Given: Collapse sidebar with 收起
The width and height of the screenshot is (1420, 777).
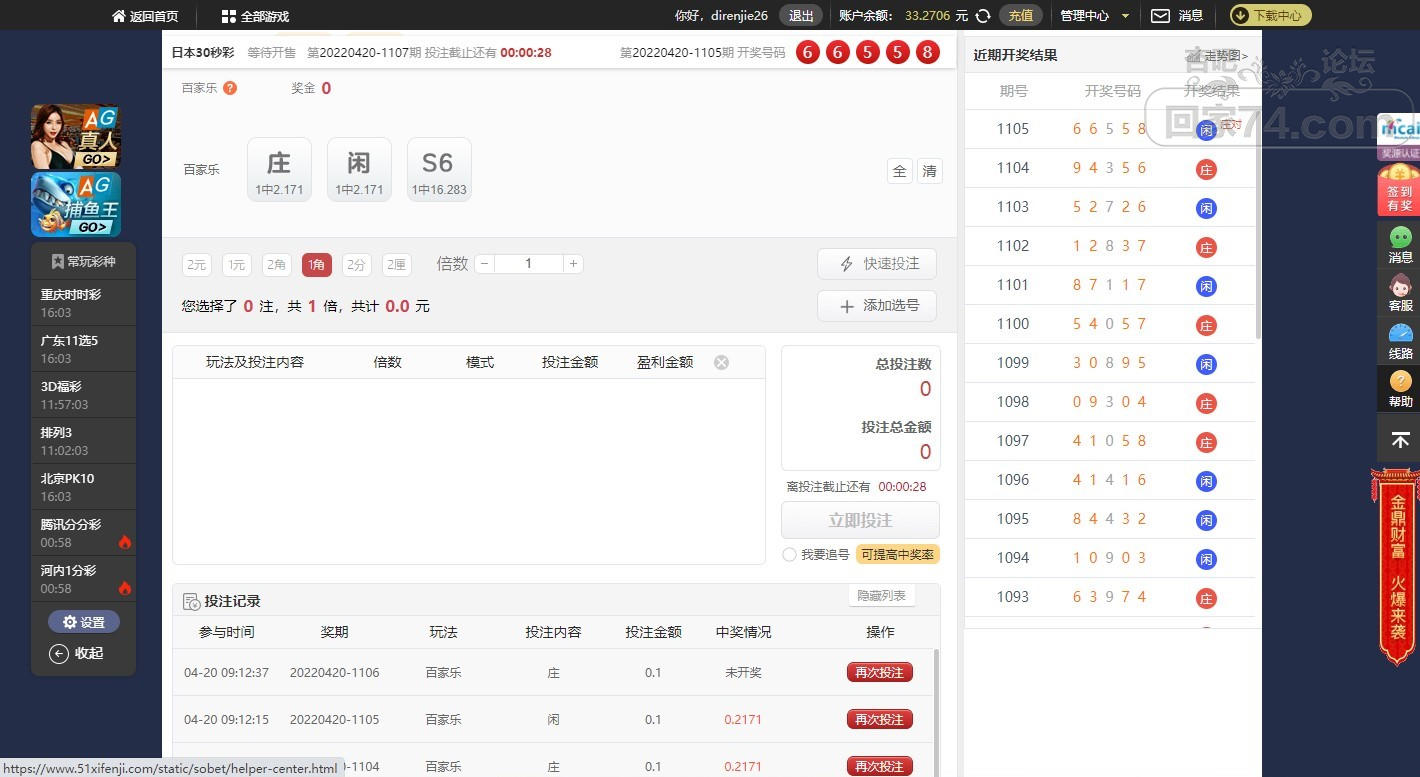Looking at the screenshot, I should [77, 653].
